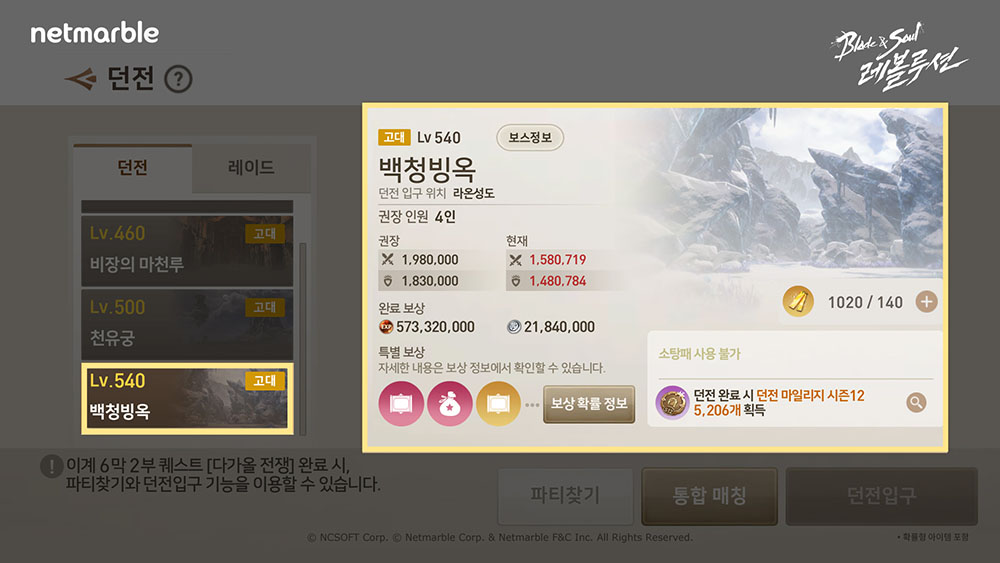1000x563 pixels.
Task: Select the first pink reward item icon
Action: pyautogui.click(x=401, y=404)
